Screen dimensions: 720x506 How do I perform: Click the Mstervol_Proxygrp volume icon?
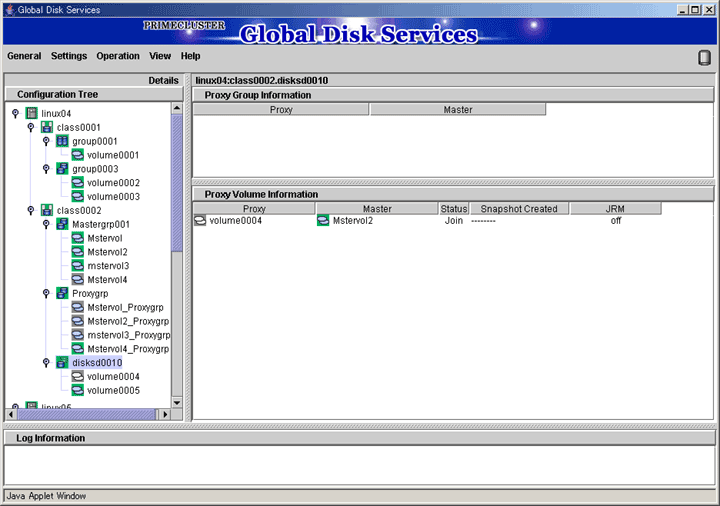point(78,307)
